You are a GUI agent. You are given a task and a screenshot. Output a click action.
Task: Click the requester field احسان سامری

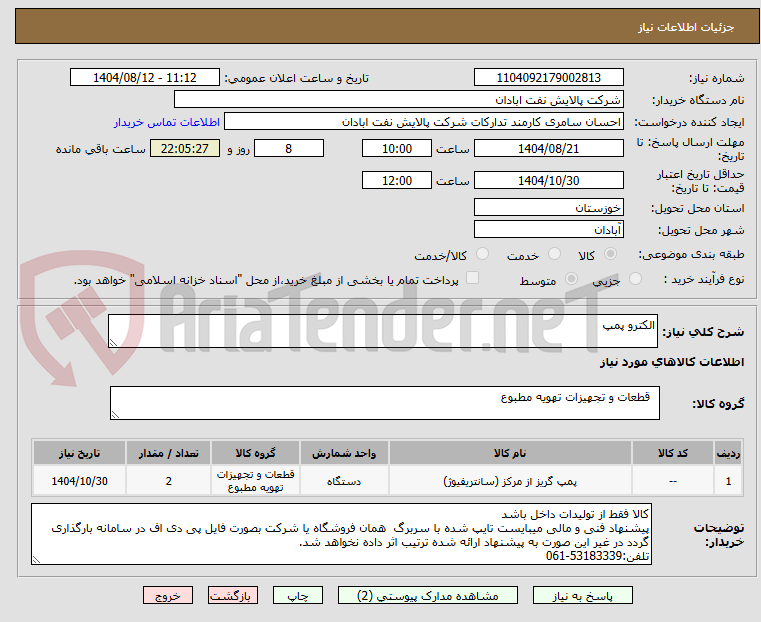coord(424,122)
